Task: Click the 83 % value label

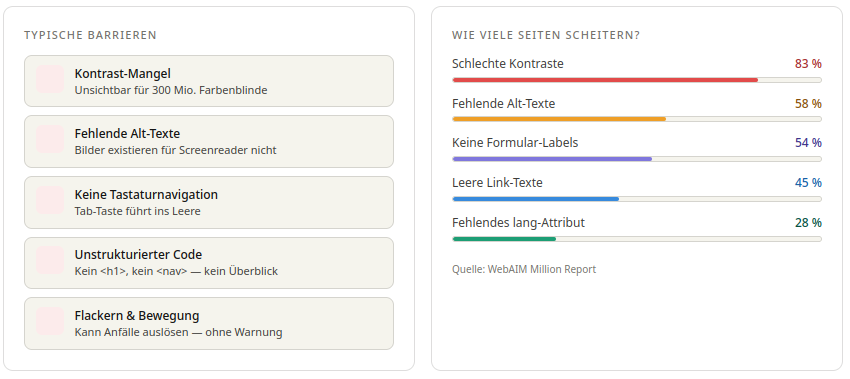Action: click(x=808, y=63)
